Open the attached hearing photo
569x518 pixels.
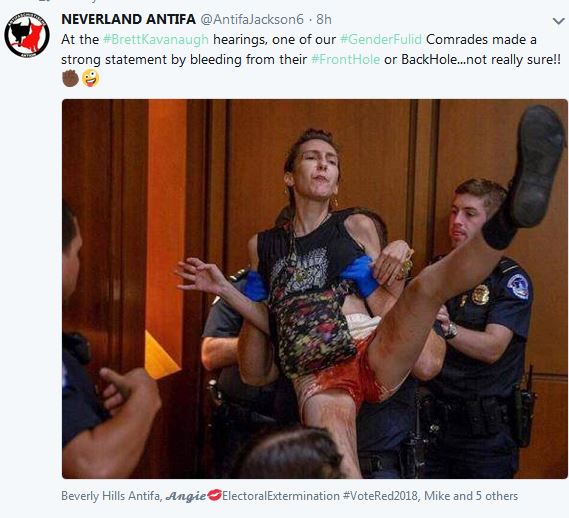(315, 289)
